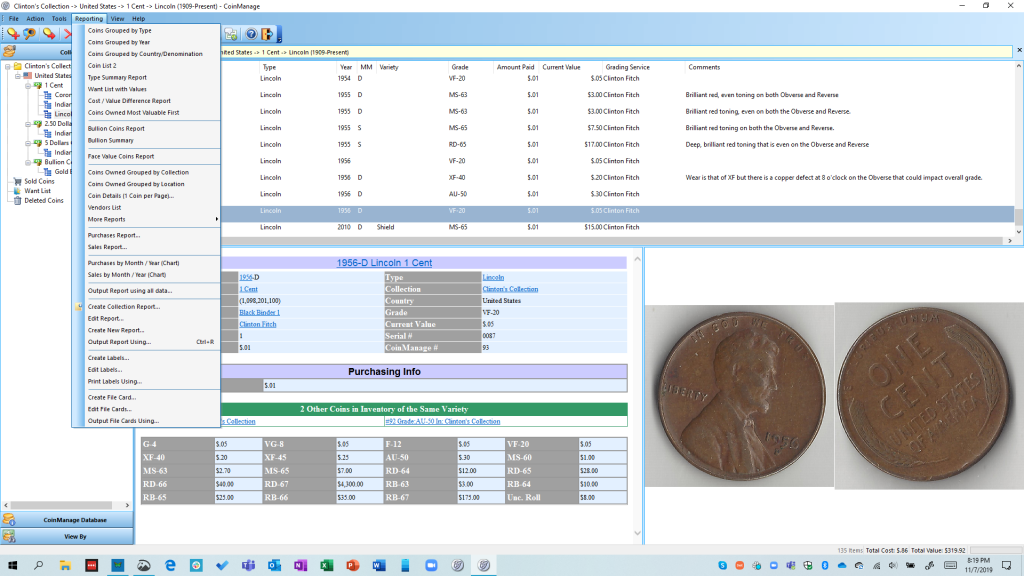Image resolution: width=1024 pixels, height=576 pixels.
Task: Collapse the Bullion Coins tree node
Action: click(x=27, y=162)
